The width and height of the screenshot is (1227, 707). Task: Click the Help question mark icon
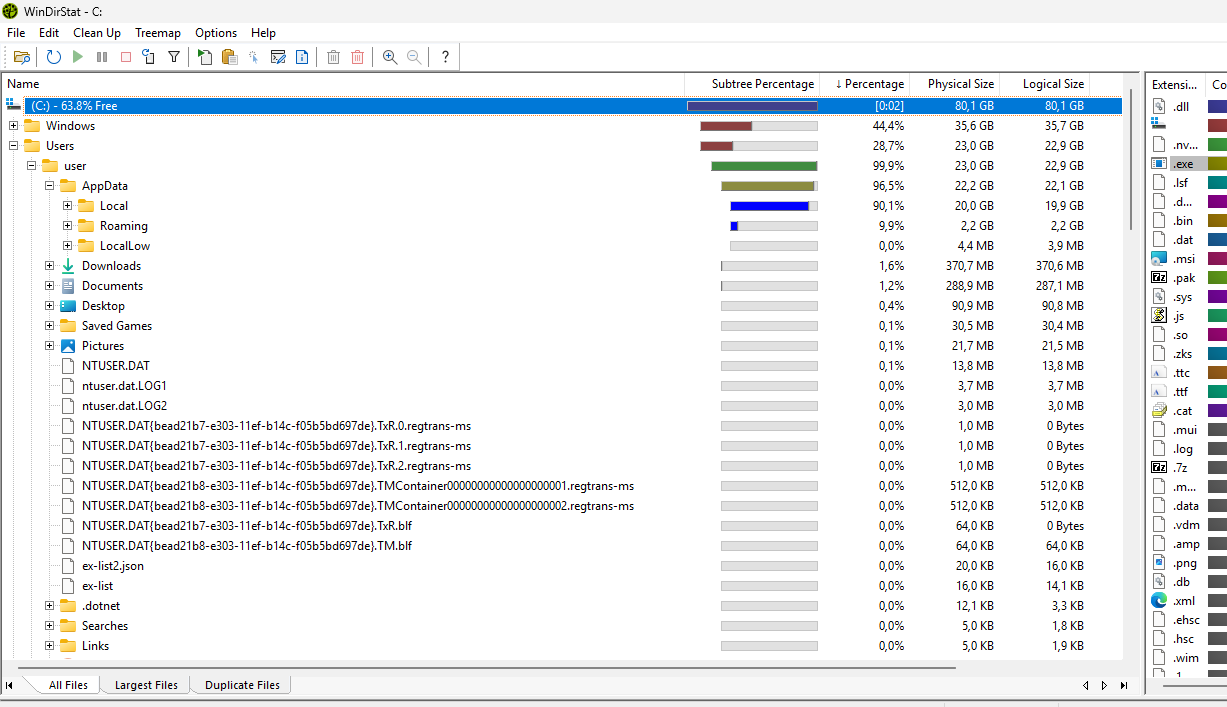(x=445, y=57)
